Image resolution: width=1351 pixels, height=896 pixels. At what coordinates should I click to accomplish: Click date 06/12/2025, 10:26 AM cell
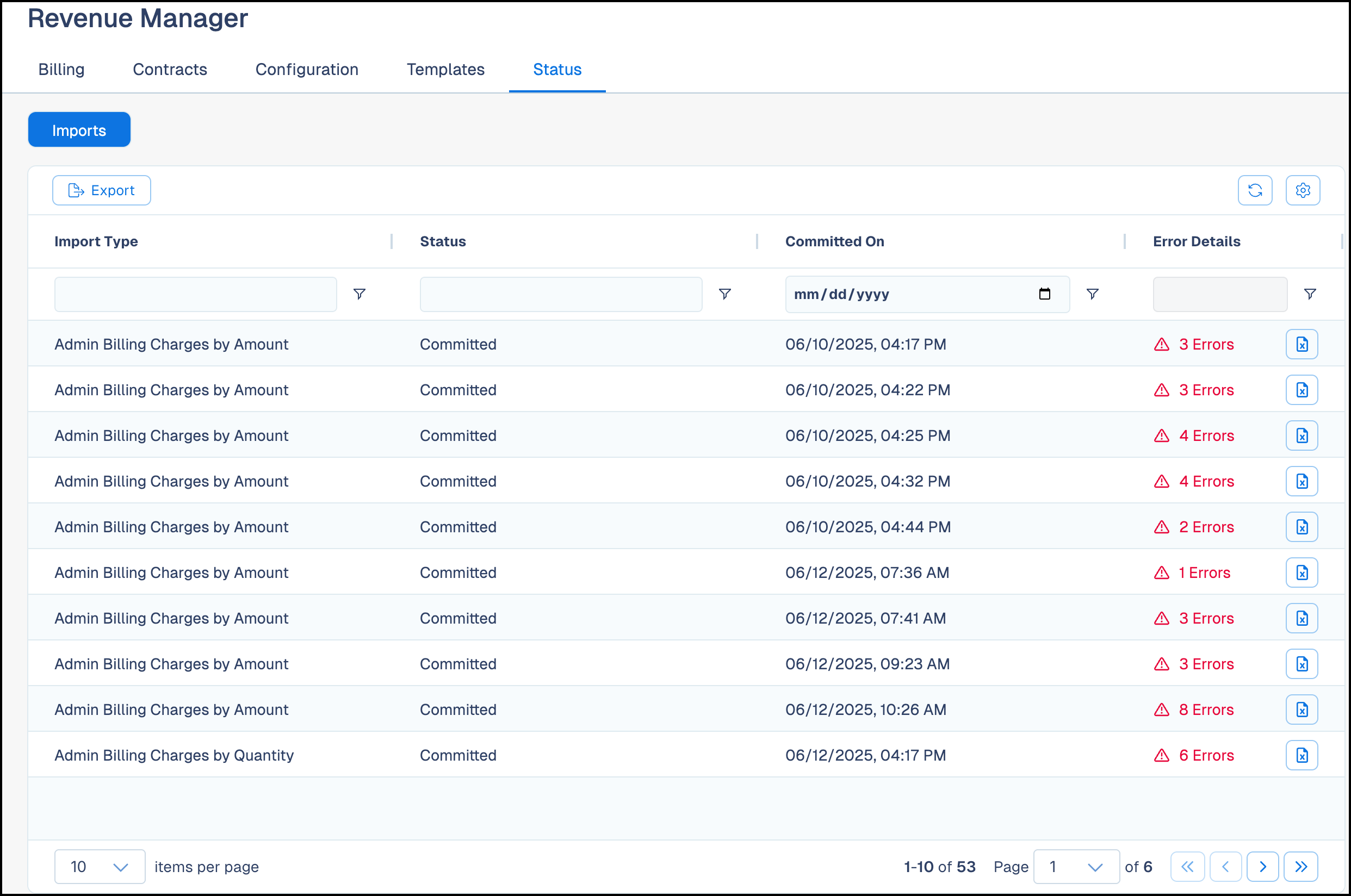tap(865, 710)
